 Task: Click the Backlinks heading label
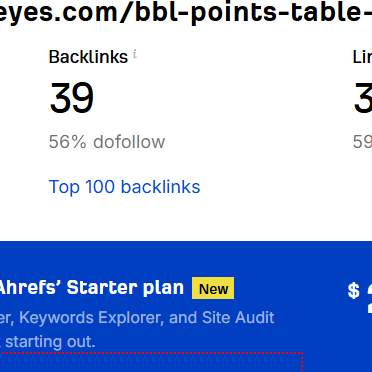88,57
